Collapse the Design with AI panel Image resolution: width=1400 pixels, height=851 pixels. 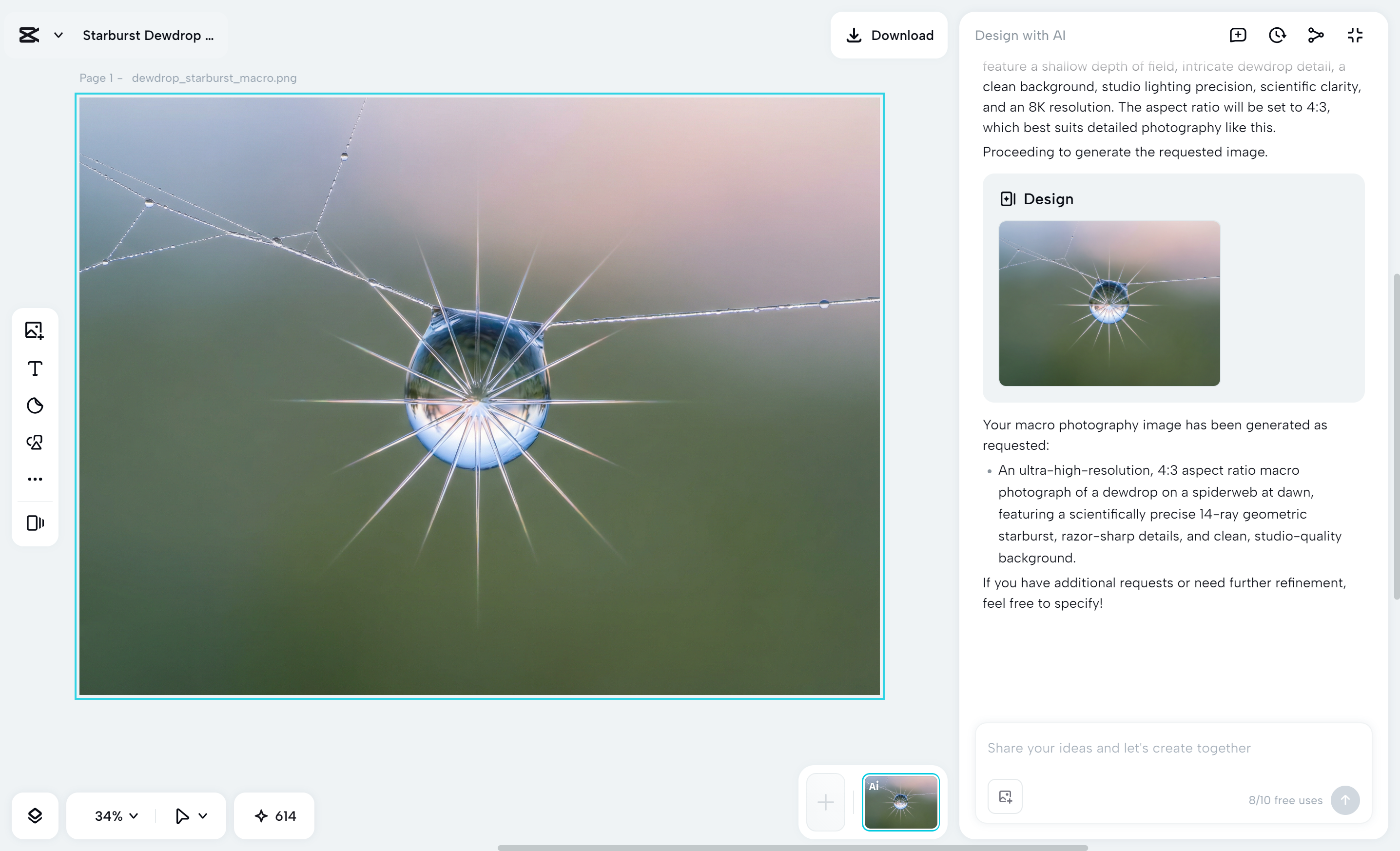point(1355,35)
